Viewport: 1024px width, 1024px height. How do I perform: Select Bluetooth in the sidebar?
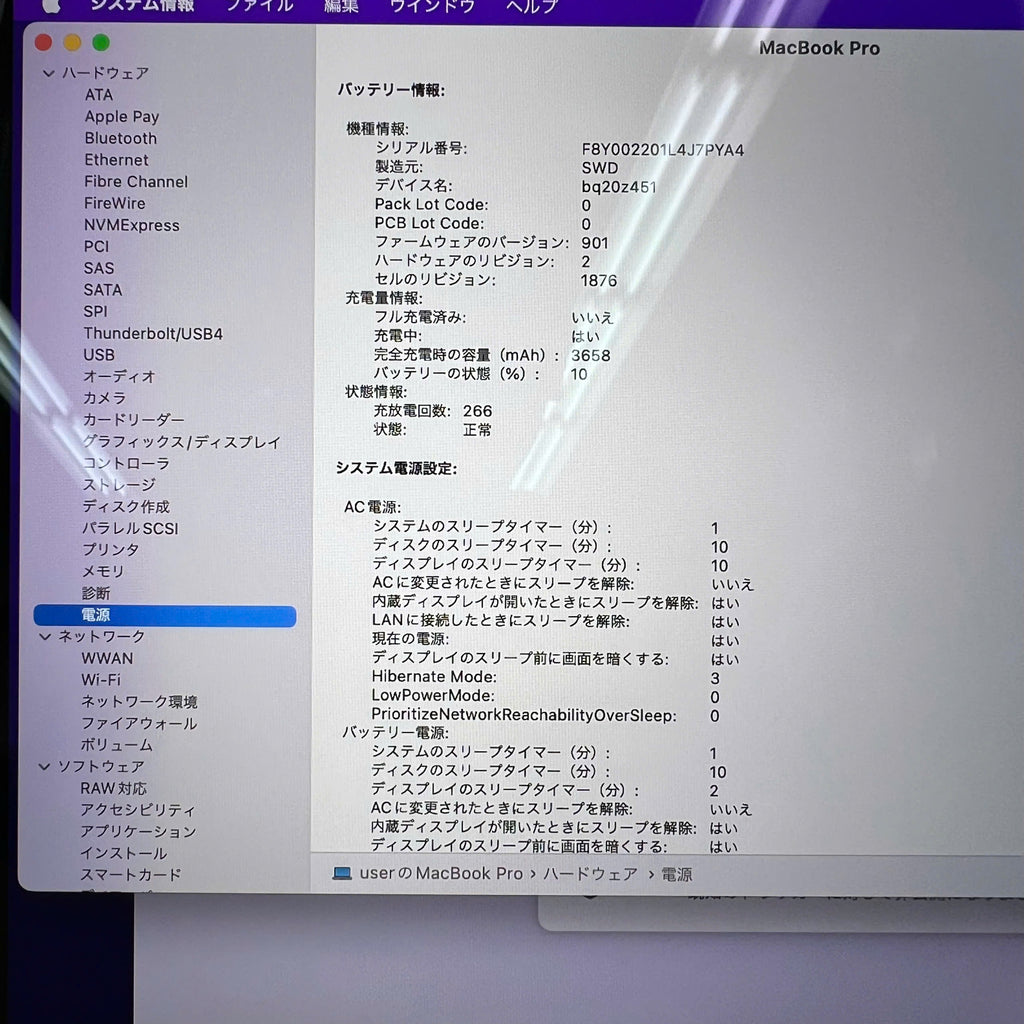click(120, 138)
